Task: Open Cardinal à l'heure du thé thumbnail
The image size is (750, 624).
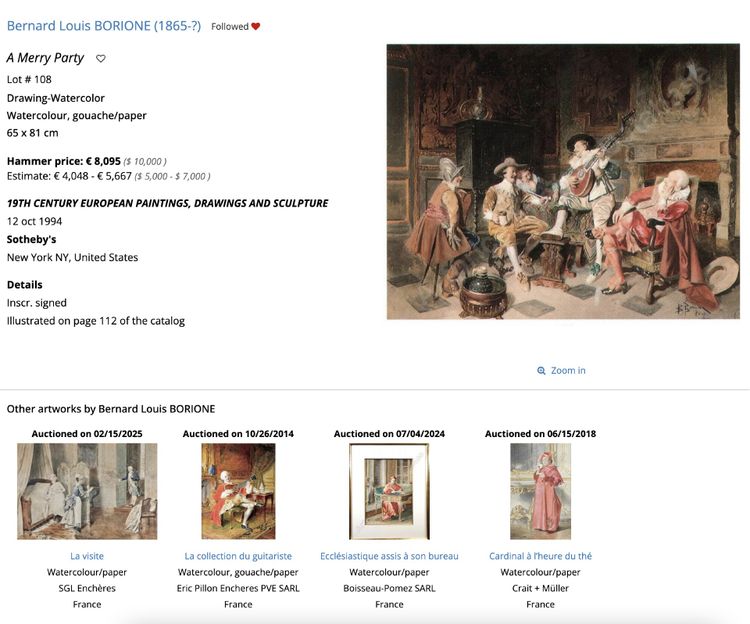Action: 540,491
